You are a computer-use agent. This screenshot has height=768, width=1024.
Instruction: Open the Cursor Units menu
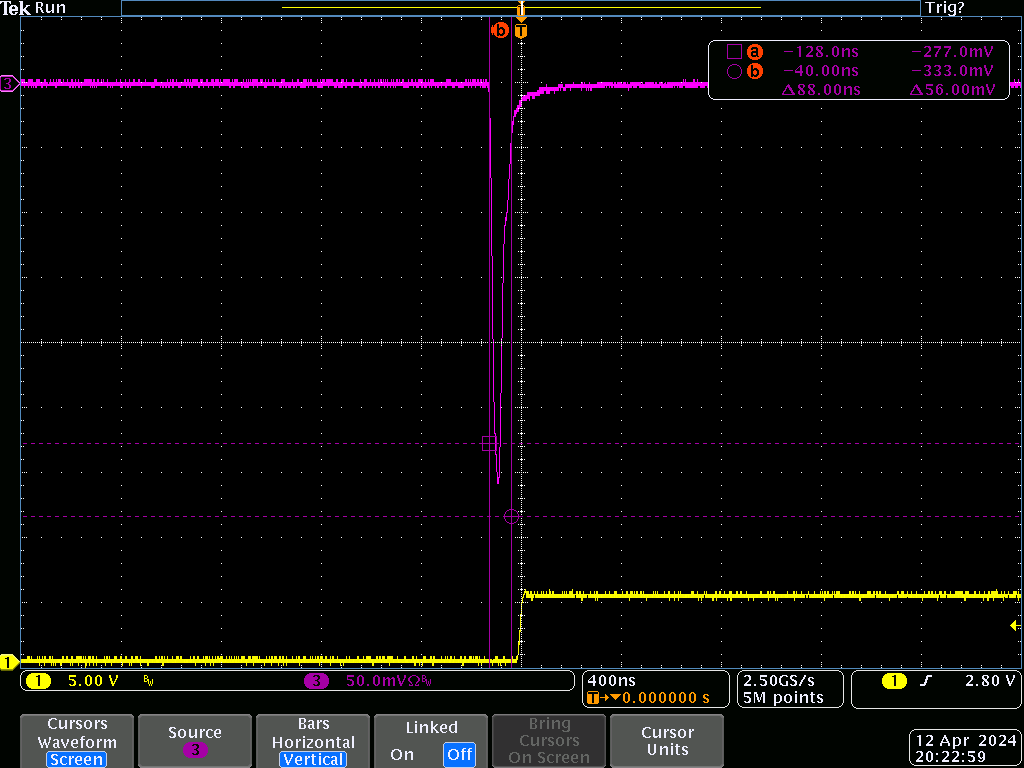[x=667, y=741]
